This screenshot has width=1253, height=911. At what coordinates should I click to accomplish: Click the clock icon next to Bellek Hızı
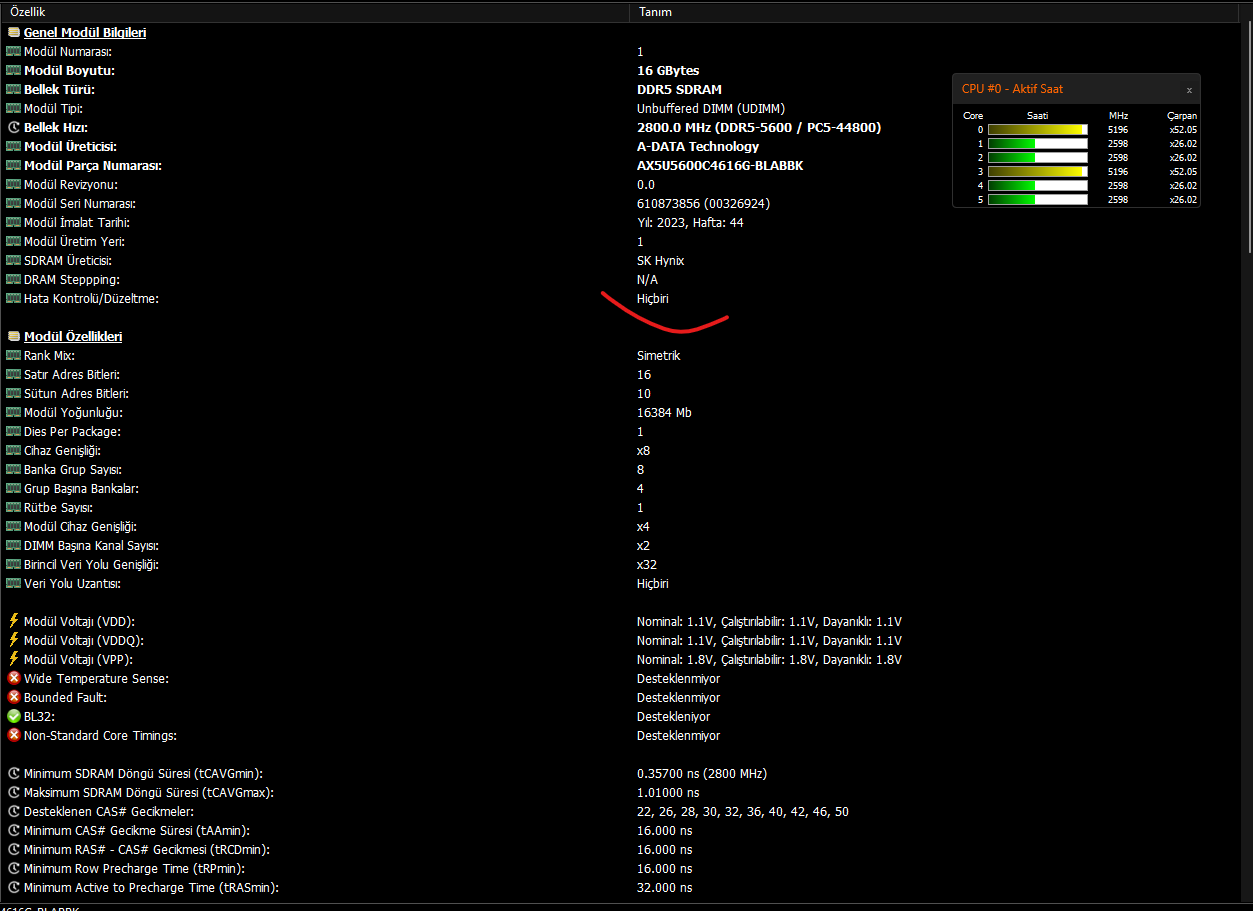pos(14,127)
